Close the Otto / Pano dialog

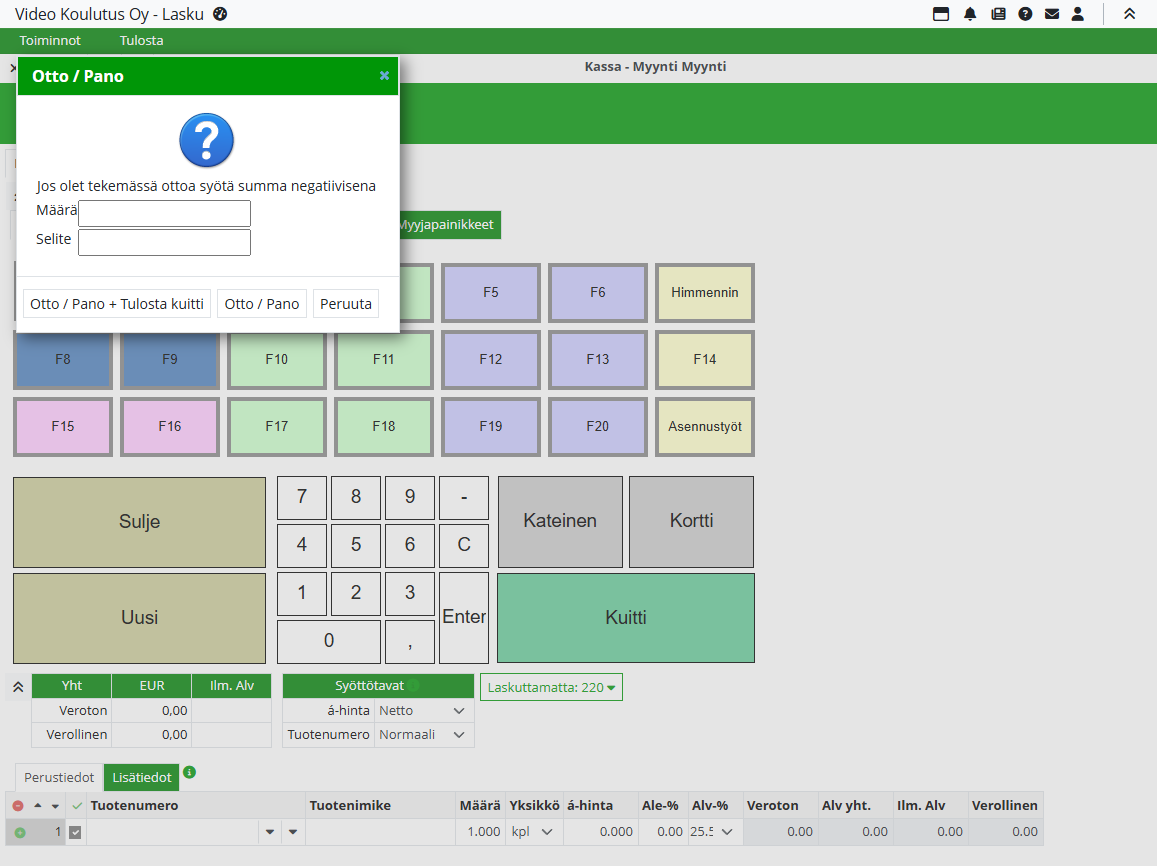point(384,76)
